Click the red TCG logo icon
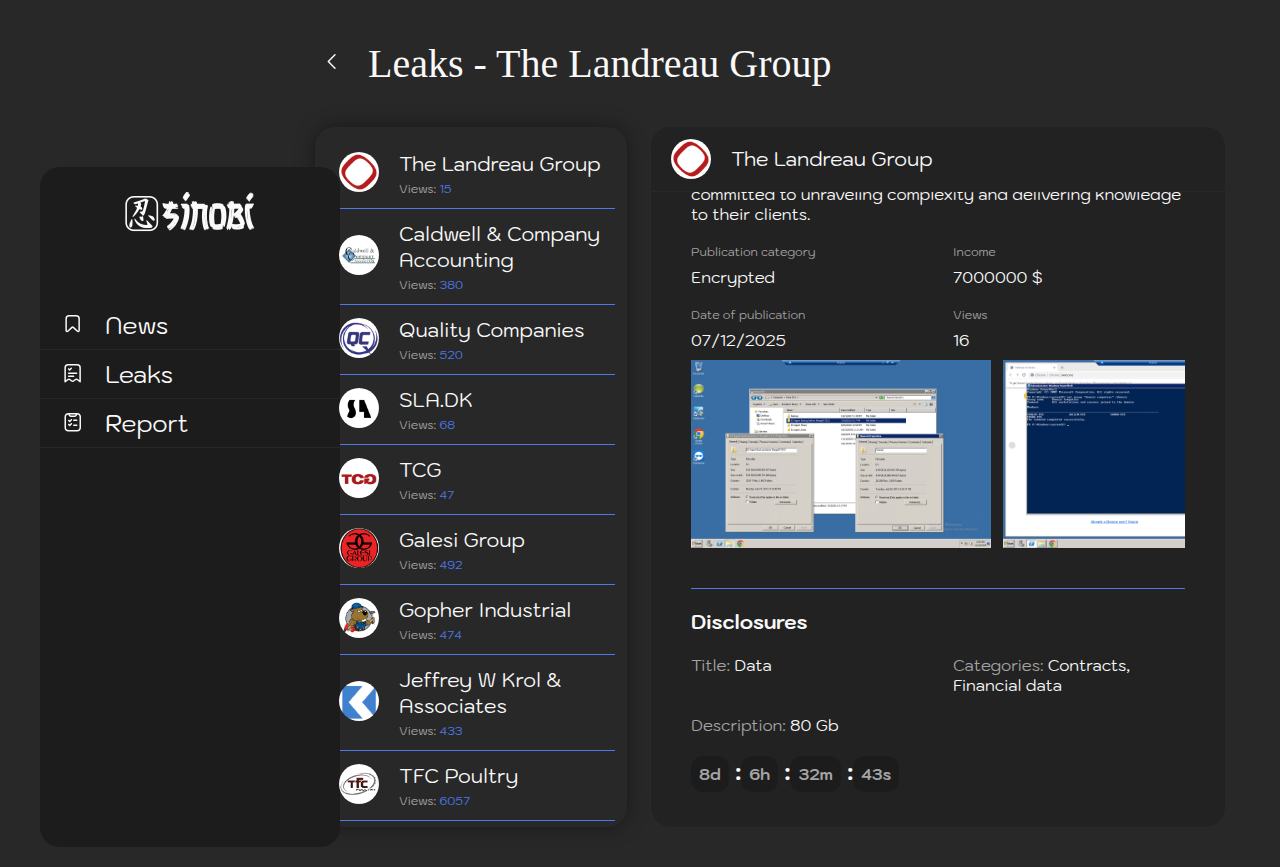 point(359,478)
